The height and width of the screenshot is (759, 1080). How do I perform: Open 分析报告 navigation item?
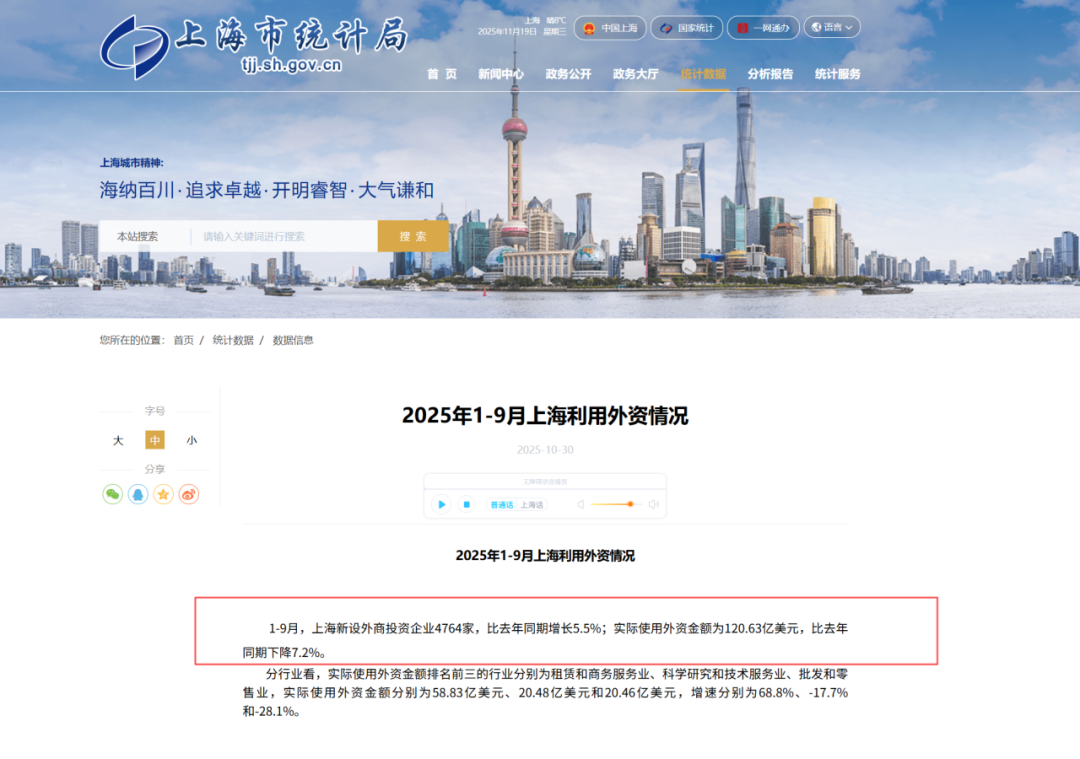(770, 74)
